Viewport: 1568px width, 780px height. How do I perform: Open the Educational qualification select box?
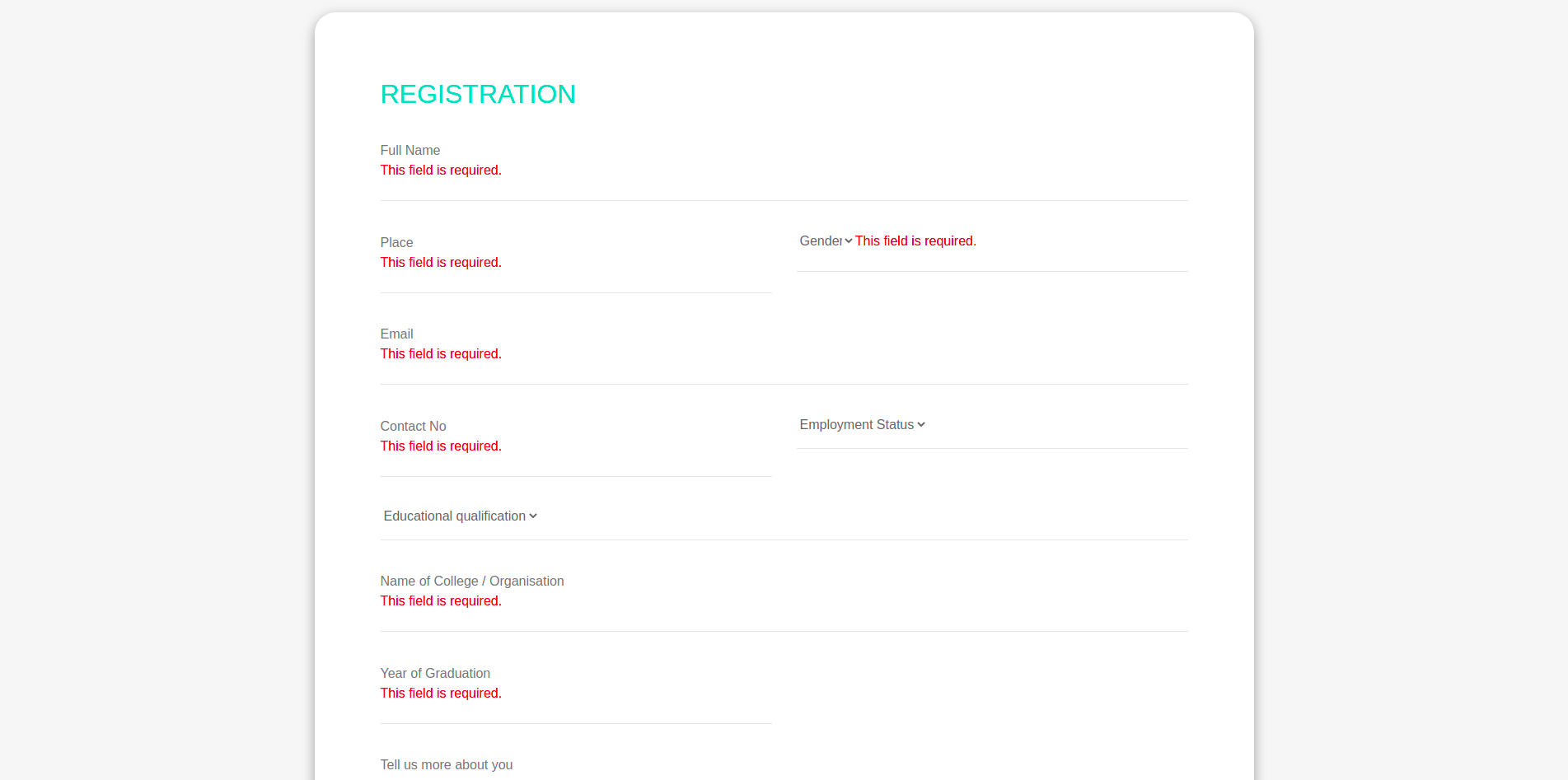pyautogui.click(x=460, y=516)
